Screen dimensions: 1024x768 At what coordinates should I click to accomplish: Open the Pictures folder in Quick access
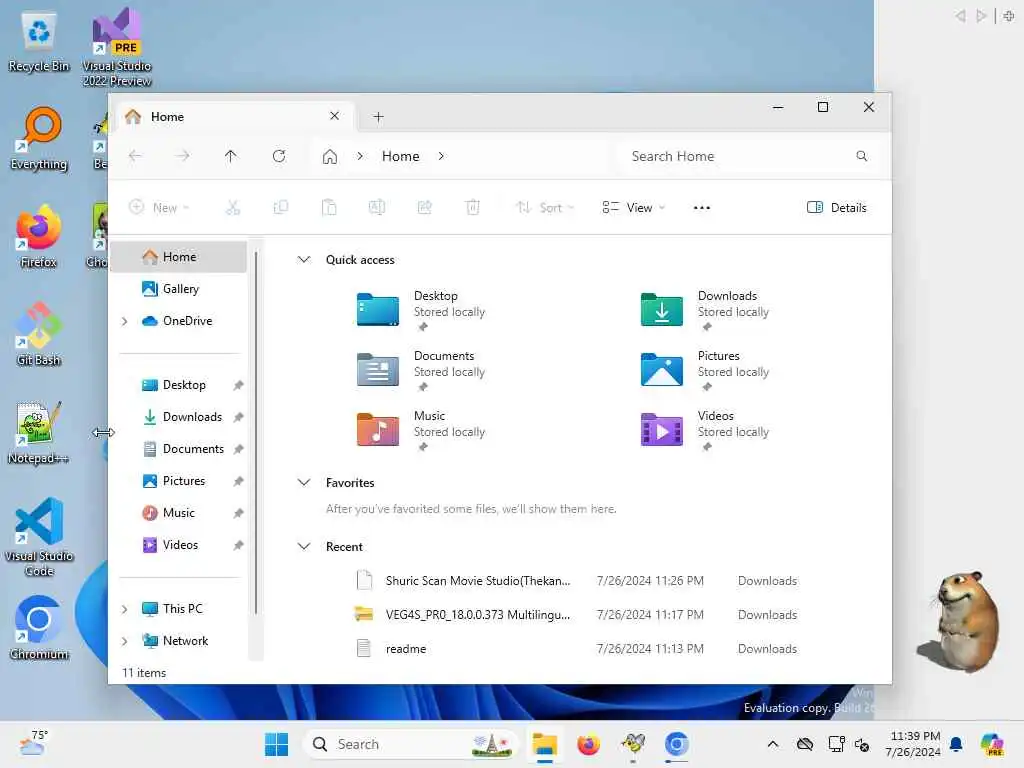click(705, 370)
